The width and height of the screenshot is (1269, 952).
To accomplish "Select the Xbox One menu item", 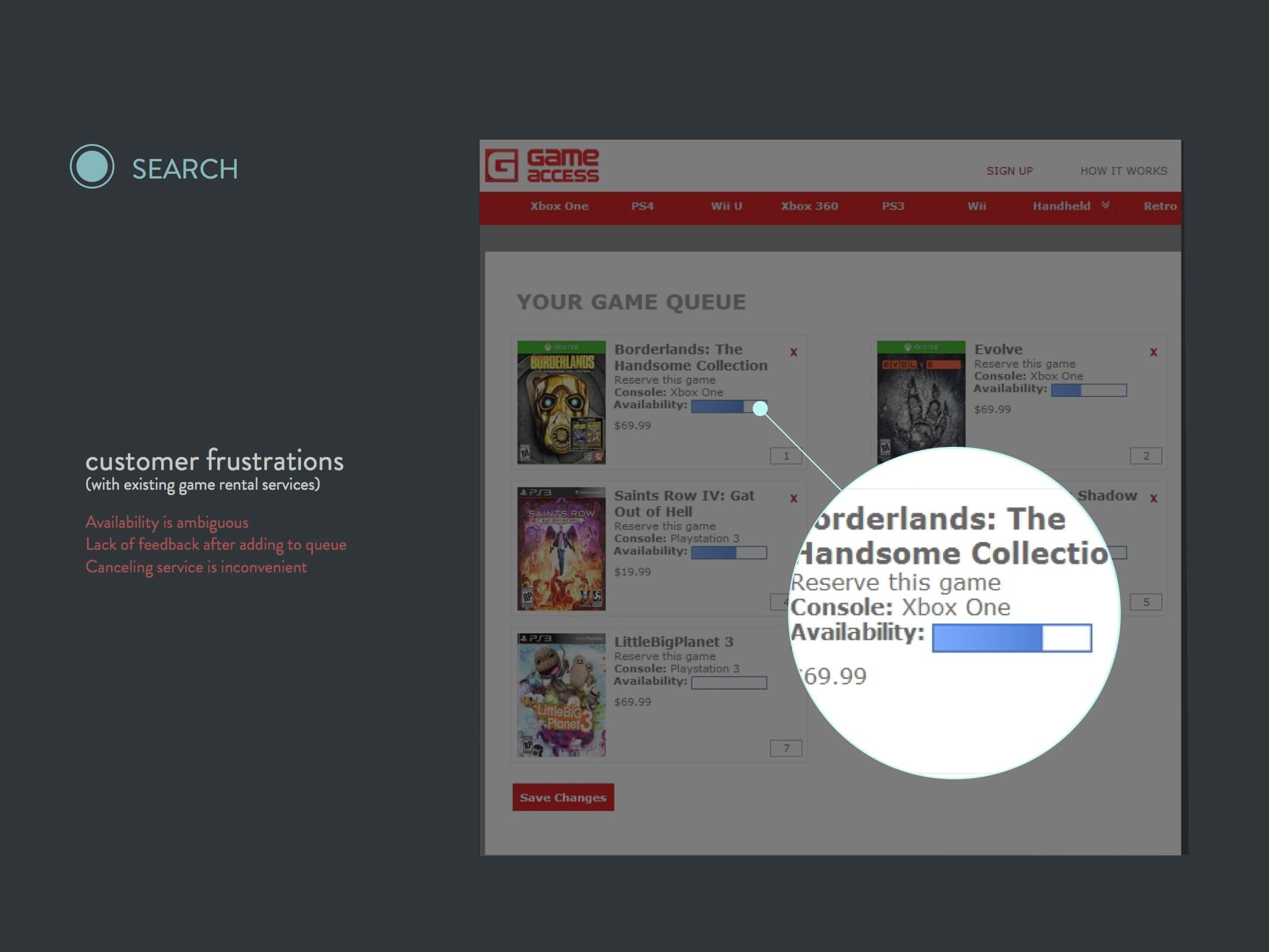I will [559, 206].
